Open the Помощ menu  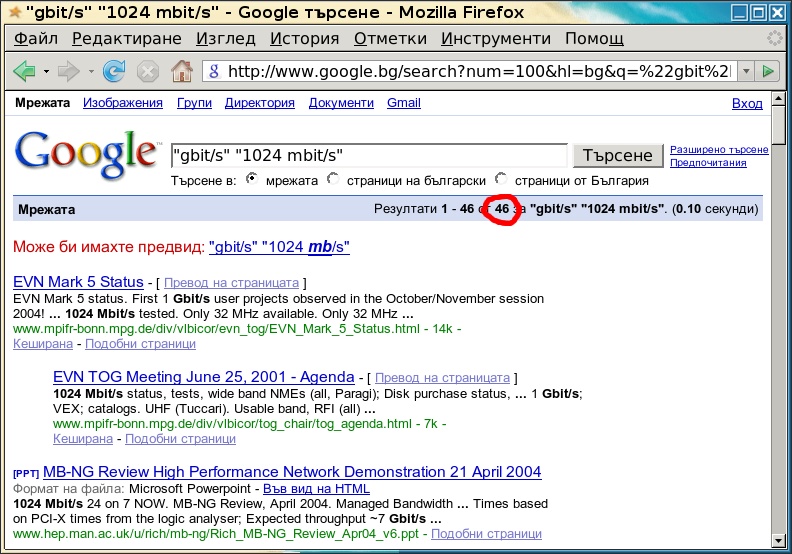pyautogui.click(x=594, y=38)
